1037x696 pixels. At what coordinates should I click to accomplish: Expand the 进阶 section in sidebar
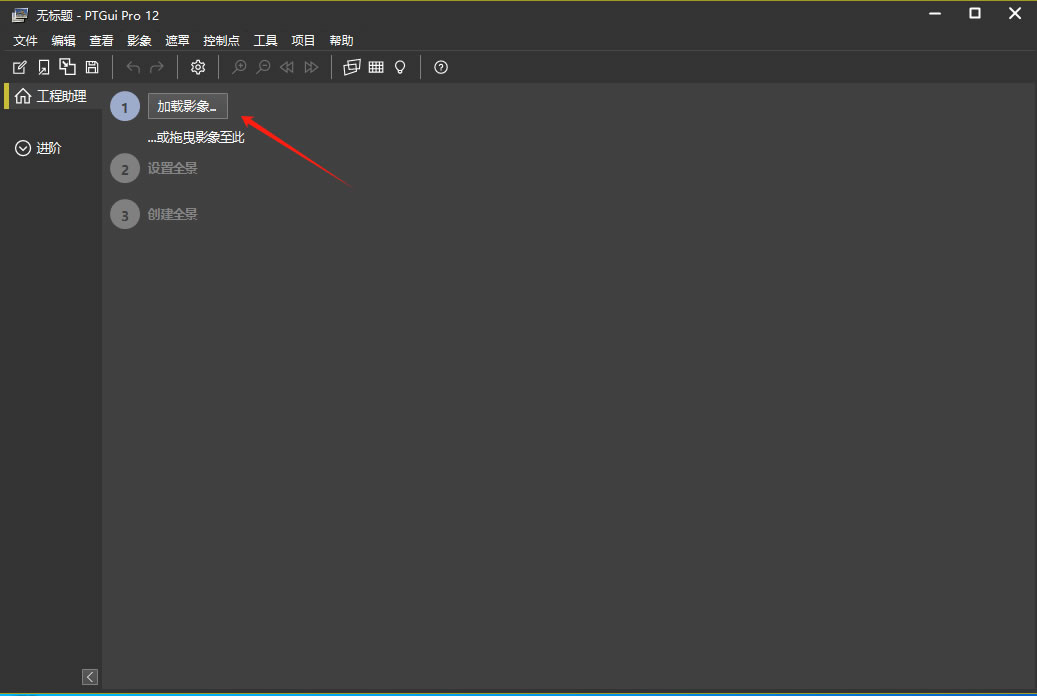[39, 148]
